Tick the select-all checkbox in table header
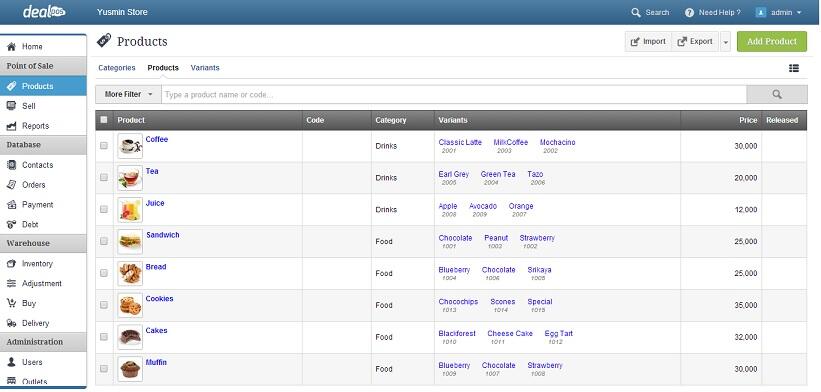Image resolution: width=821 pixels, height=392 pixels. pyautogui.click(x=104, y=120)
